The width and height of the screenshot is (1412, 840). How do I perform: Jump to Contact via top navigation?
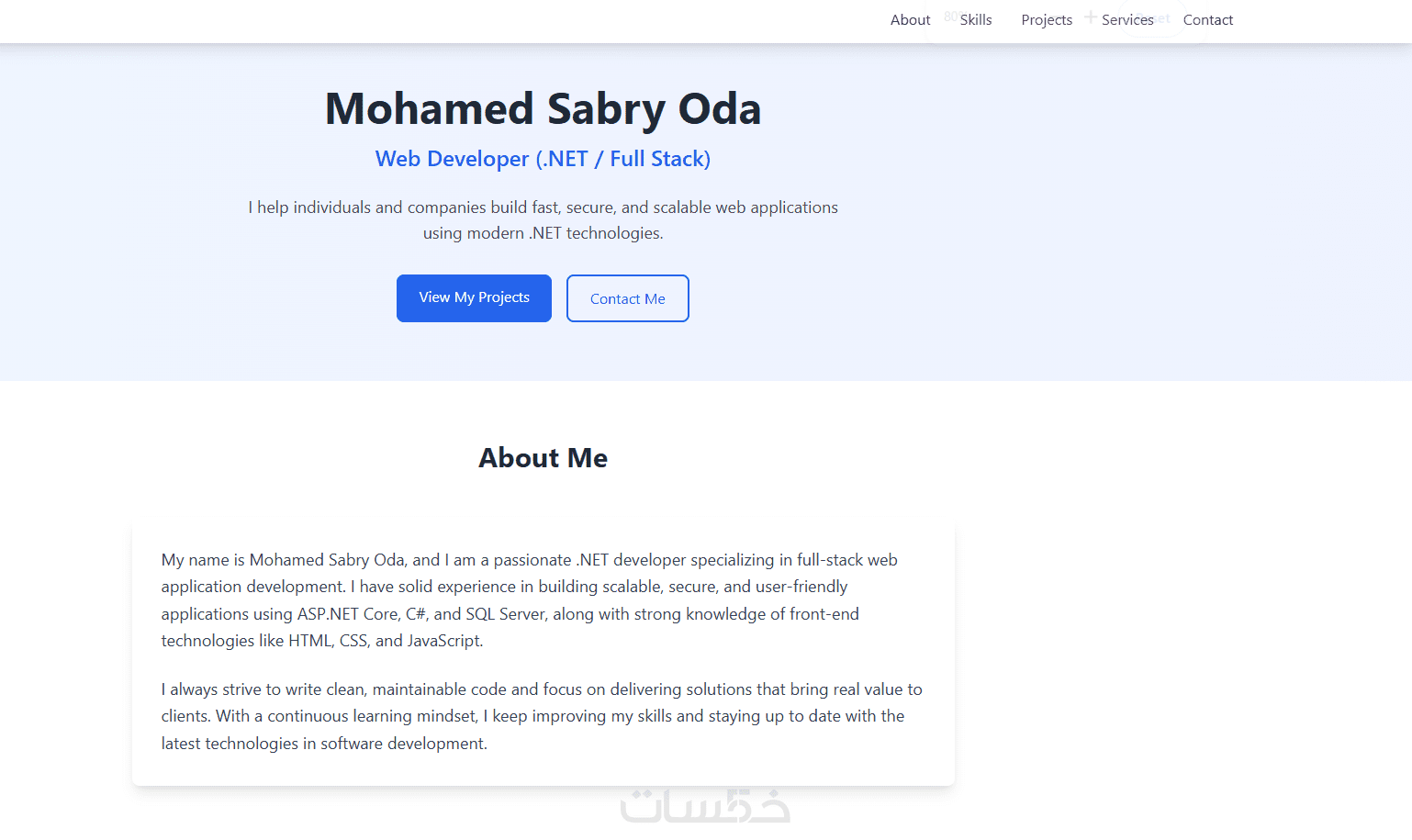click(x=1207, y=20)
